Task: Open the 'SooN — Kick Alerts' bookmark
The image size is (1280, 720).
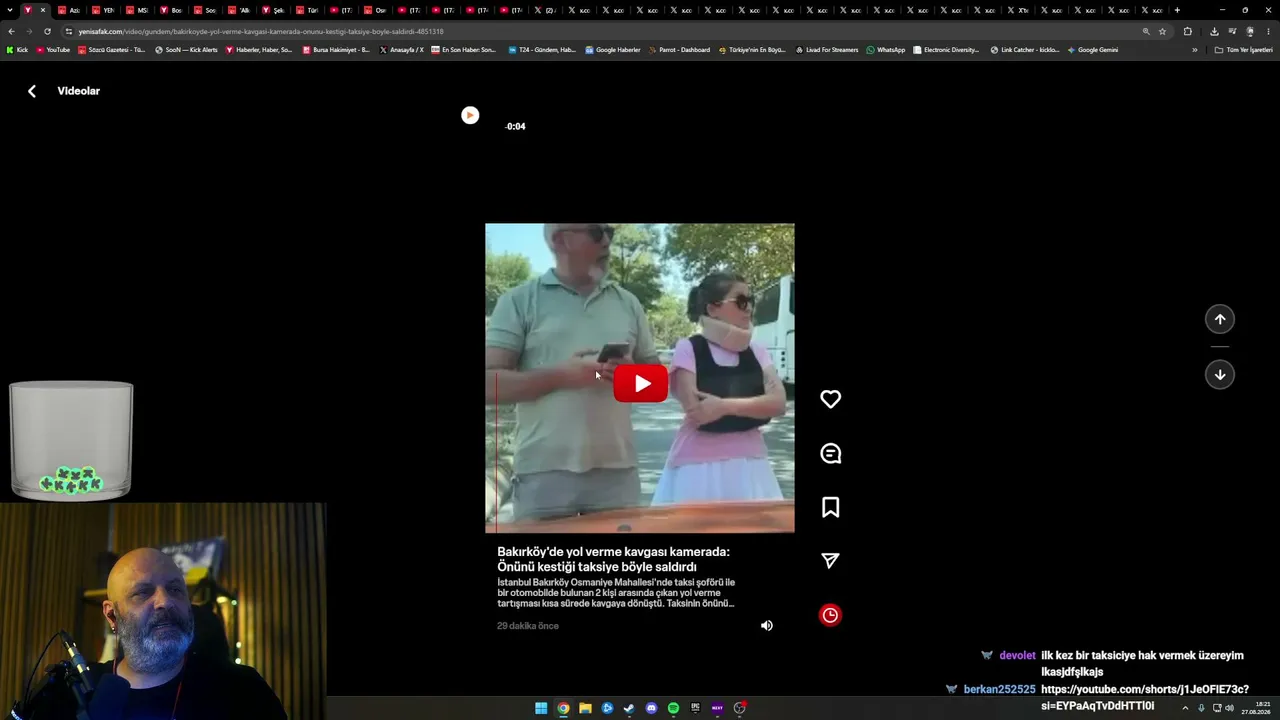Action: [186, 50]
